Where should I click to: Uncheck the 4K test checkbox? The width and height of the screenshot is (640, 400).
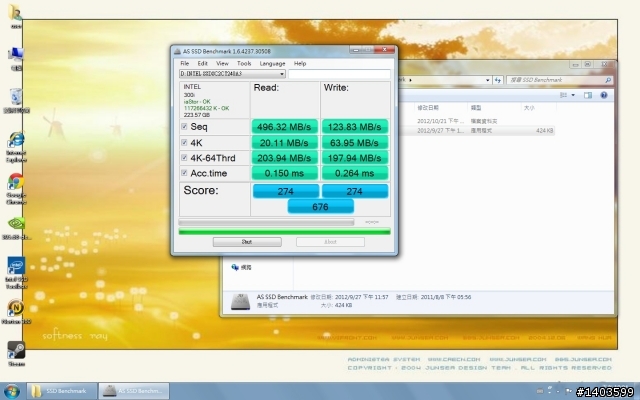[184, 142]
